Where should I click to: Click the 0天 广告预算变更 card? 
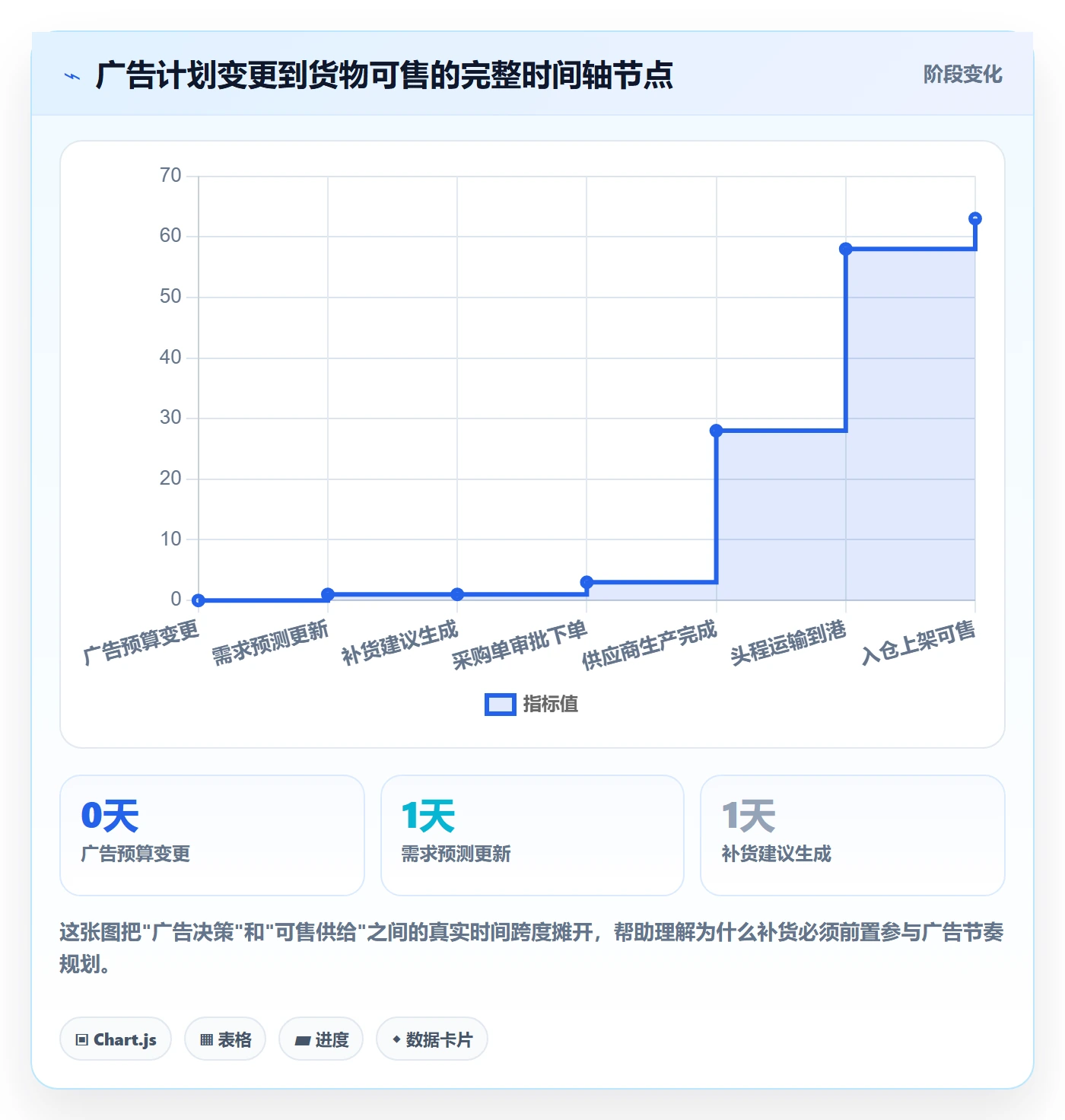coord(212,835)
